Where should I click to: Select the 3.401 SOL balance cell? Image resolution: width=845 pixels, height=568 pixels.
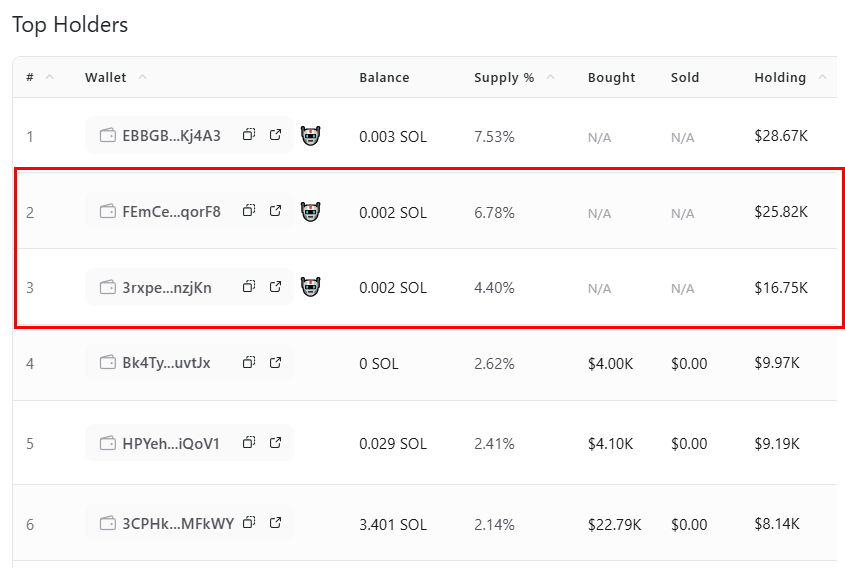click(x=393, y=524)
